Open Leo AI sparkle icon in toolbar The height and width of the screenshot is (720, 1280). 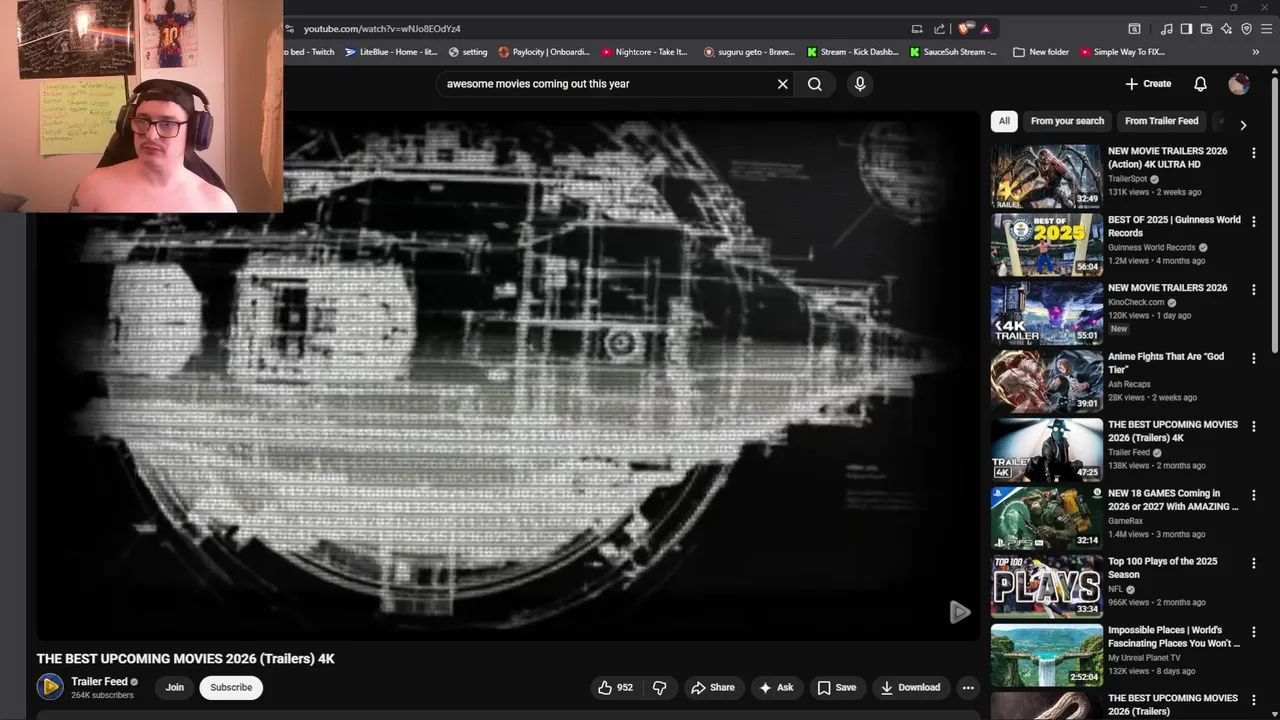pyautogui.click(x=1226, y=29)
